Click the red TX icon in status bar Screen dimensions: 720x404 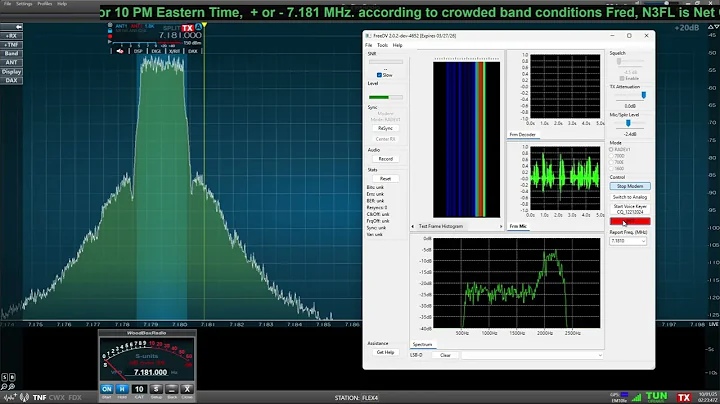684,398
